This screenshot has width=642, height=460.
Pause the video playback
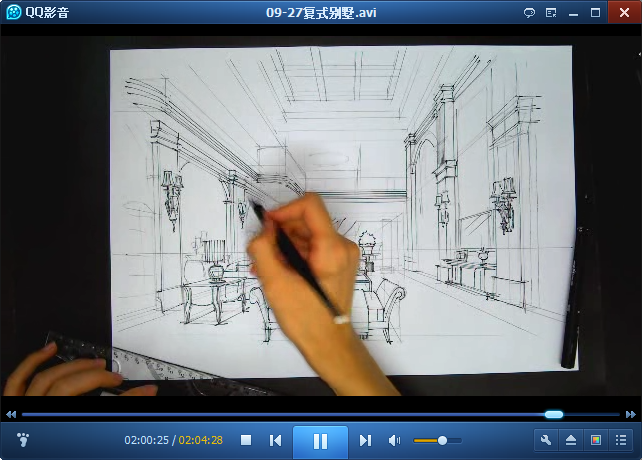point(320,441)
